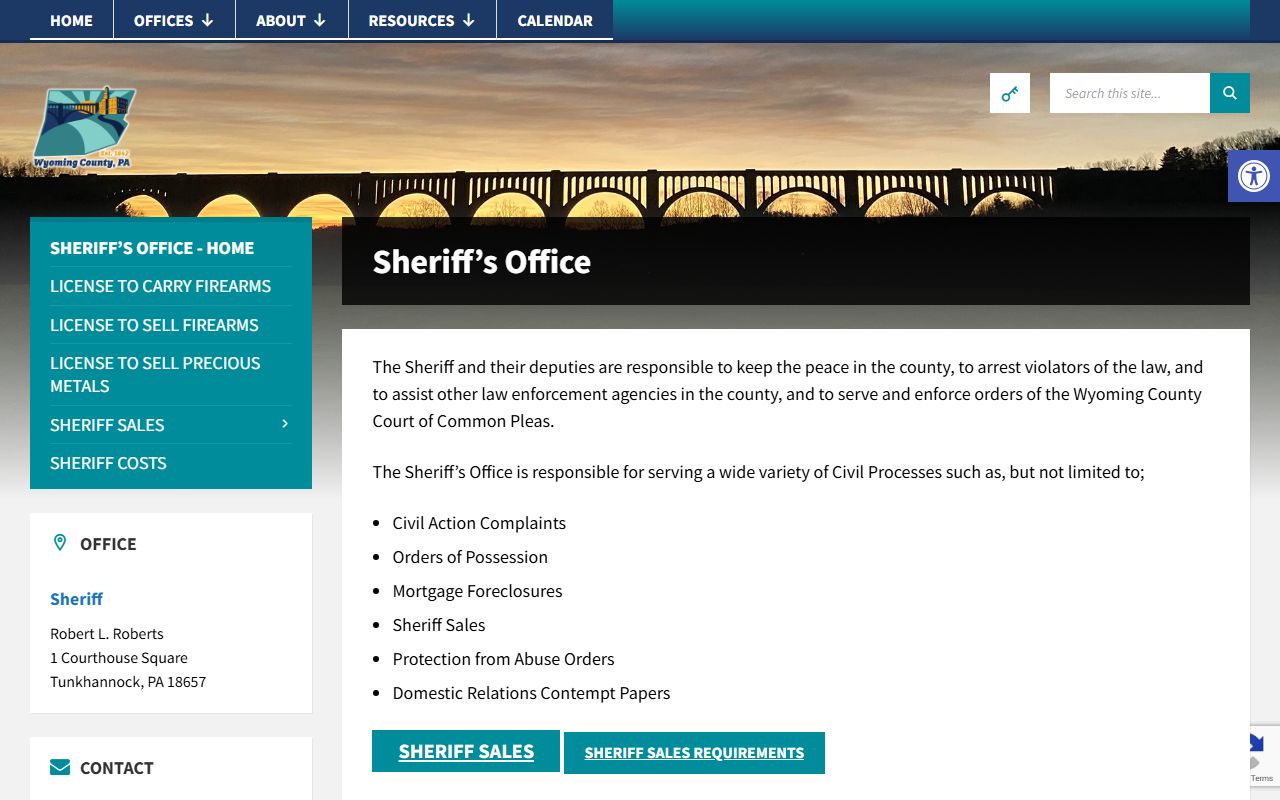Click the Civil Action Complaints list item
Viewport: 1280px width, 800px height.
(479, 523)
